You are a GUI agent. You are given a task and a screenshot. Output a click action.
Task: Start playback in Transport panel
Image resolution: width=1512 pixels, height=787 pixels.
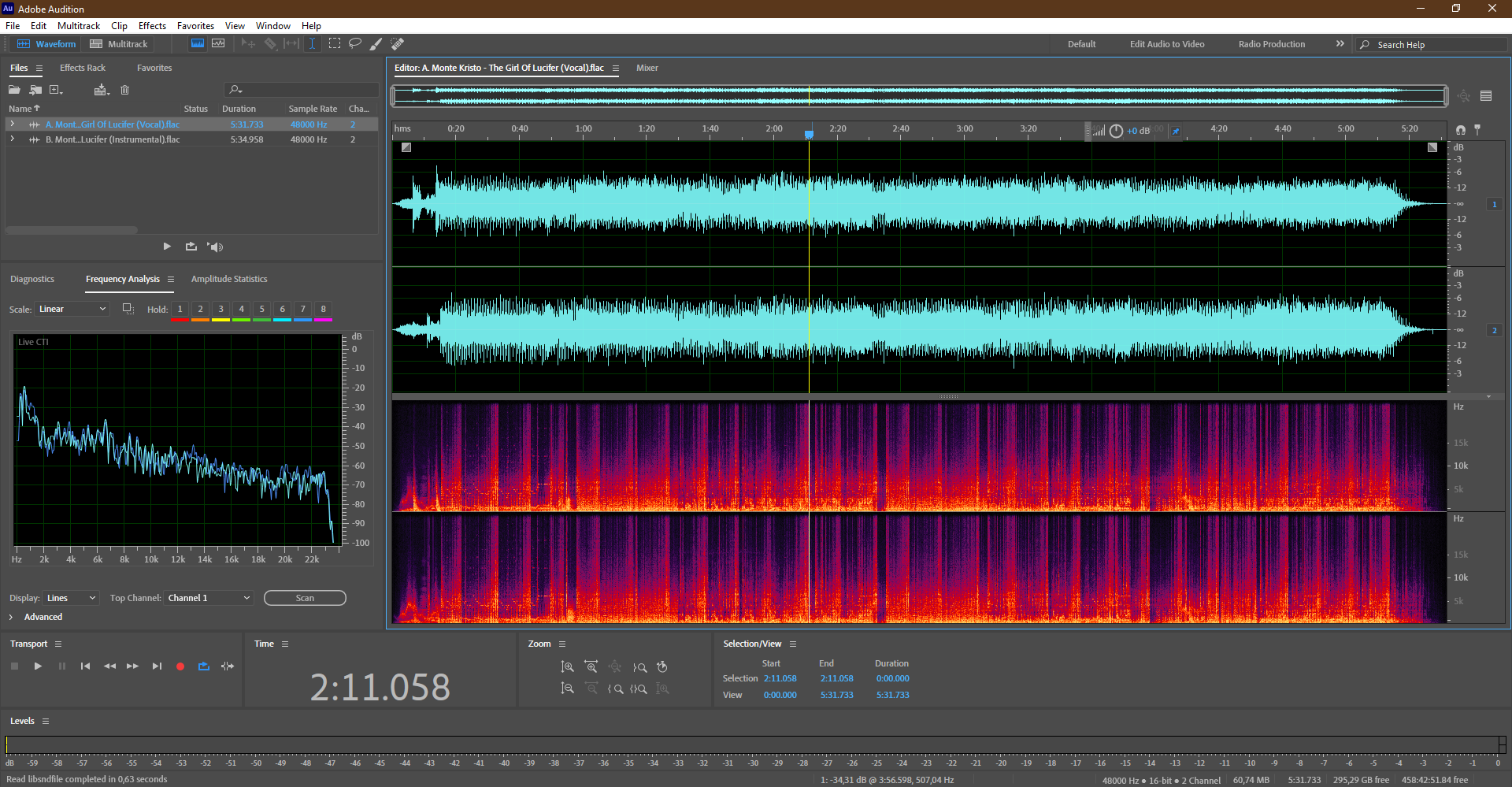tap(38, 666)
